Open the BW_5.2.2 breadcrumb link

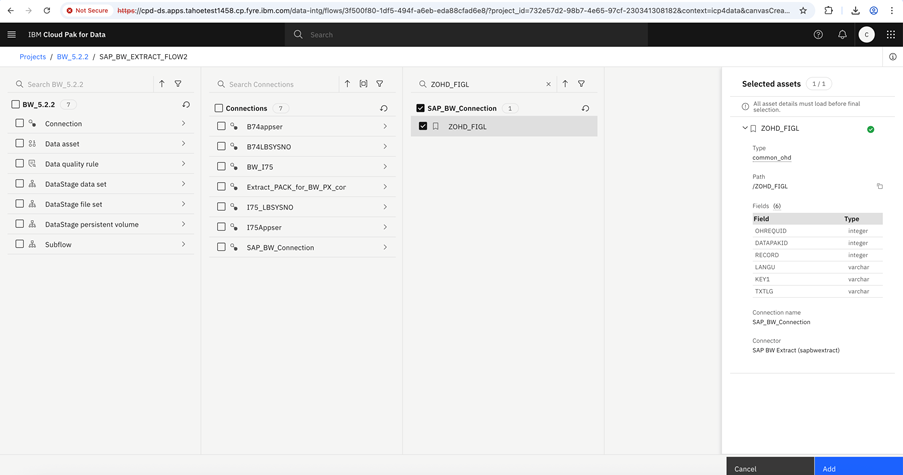click(73, 56)
